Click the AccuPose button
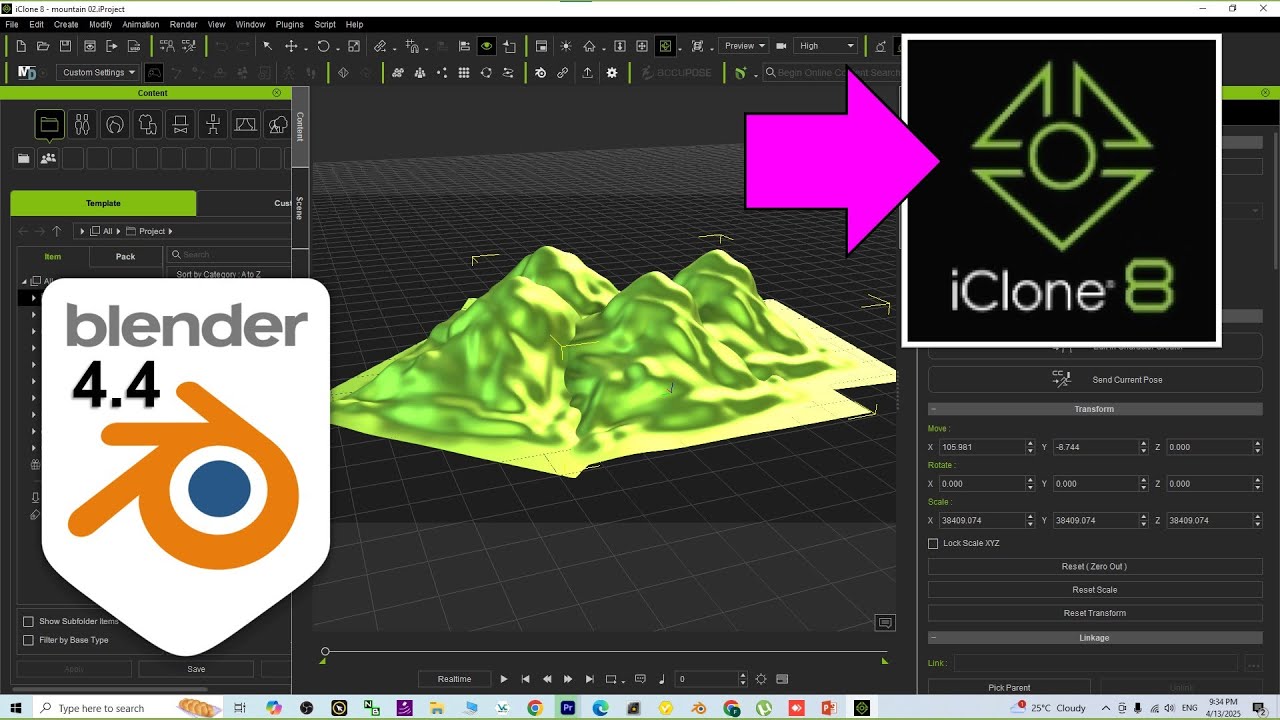Image resolution: width=1280 pixels, height=720 pixels. point(676,73)
